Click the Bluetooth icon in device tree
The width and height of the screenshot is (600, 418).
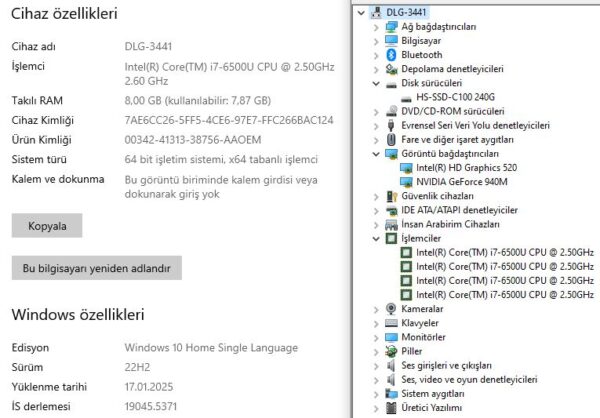pyautogui.click(x=391, y=55)
